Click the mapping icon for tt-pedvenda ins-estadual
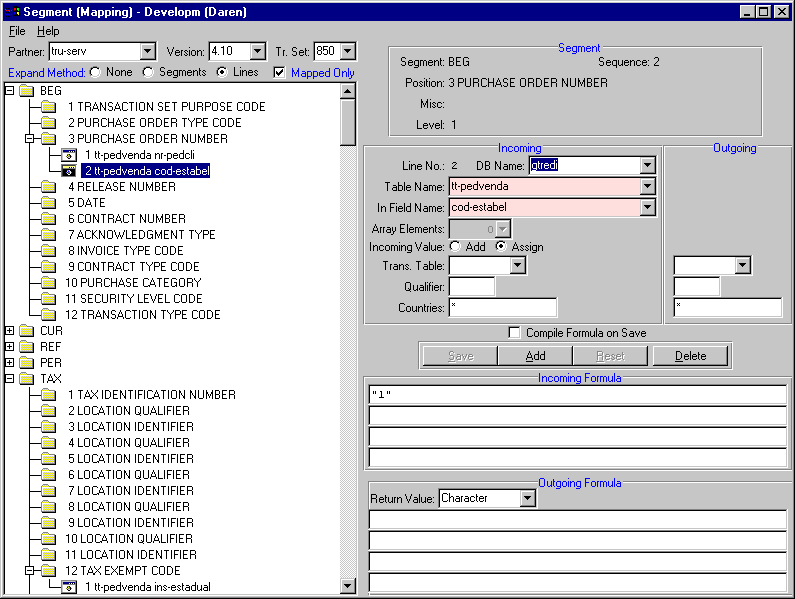Image resolution: width=795 pixels, height=599 pixels. [x=68, y=587]
